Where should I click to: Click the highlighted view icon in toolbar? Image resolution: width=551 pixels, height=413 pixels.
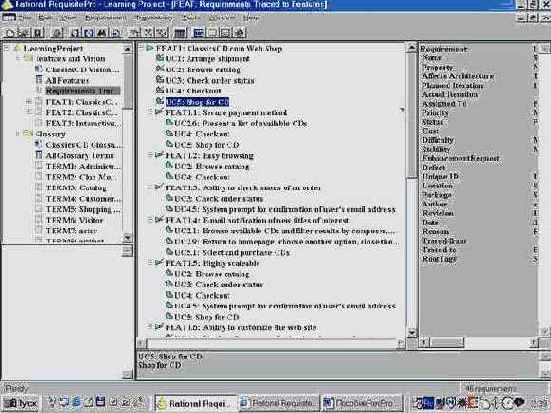point(199,33)
